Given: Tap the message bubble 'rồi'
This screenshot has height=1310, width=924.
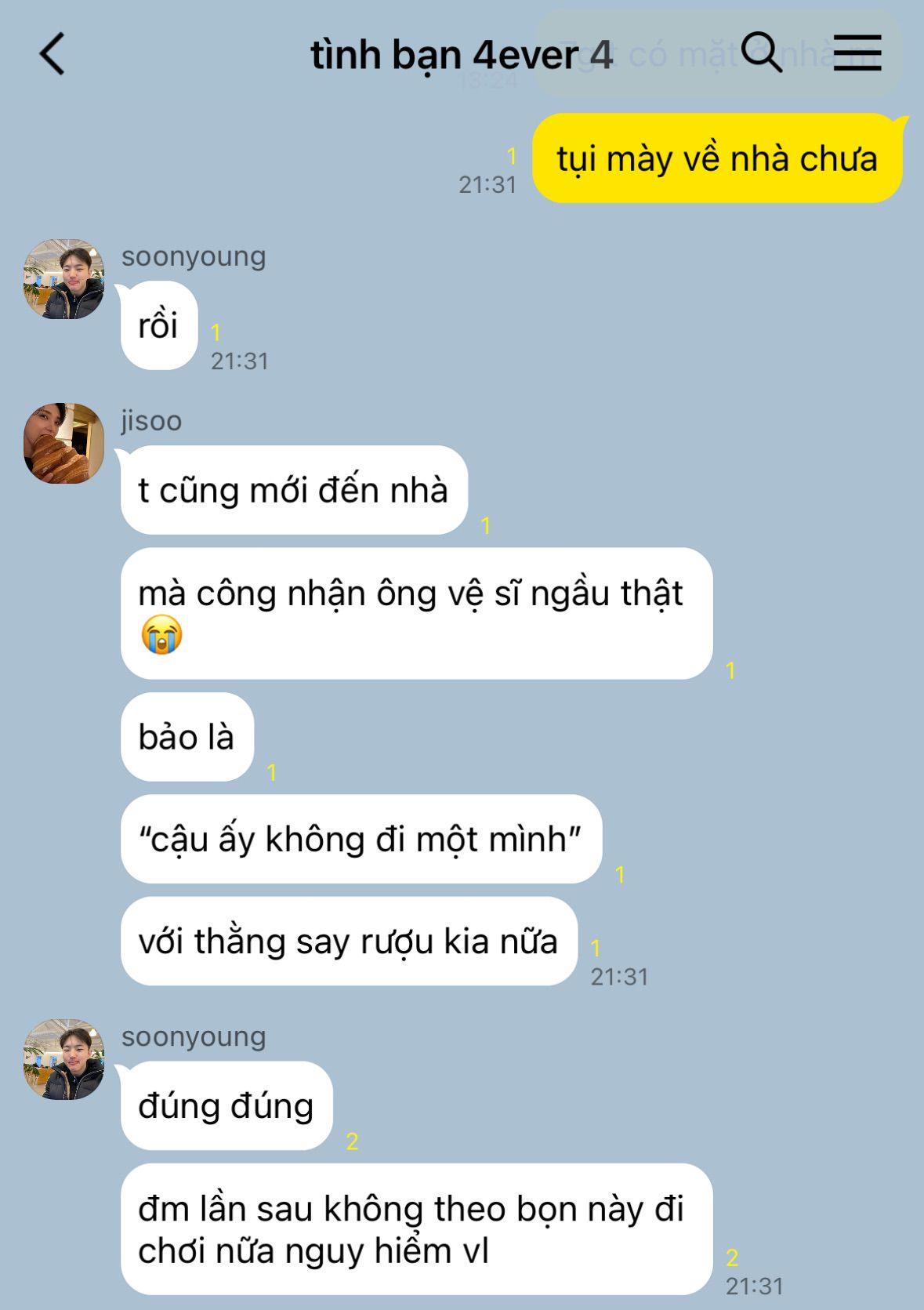Looking at the screenshot, I should point(159,325).
